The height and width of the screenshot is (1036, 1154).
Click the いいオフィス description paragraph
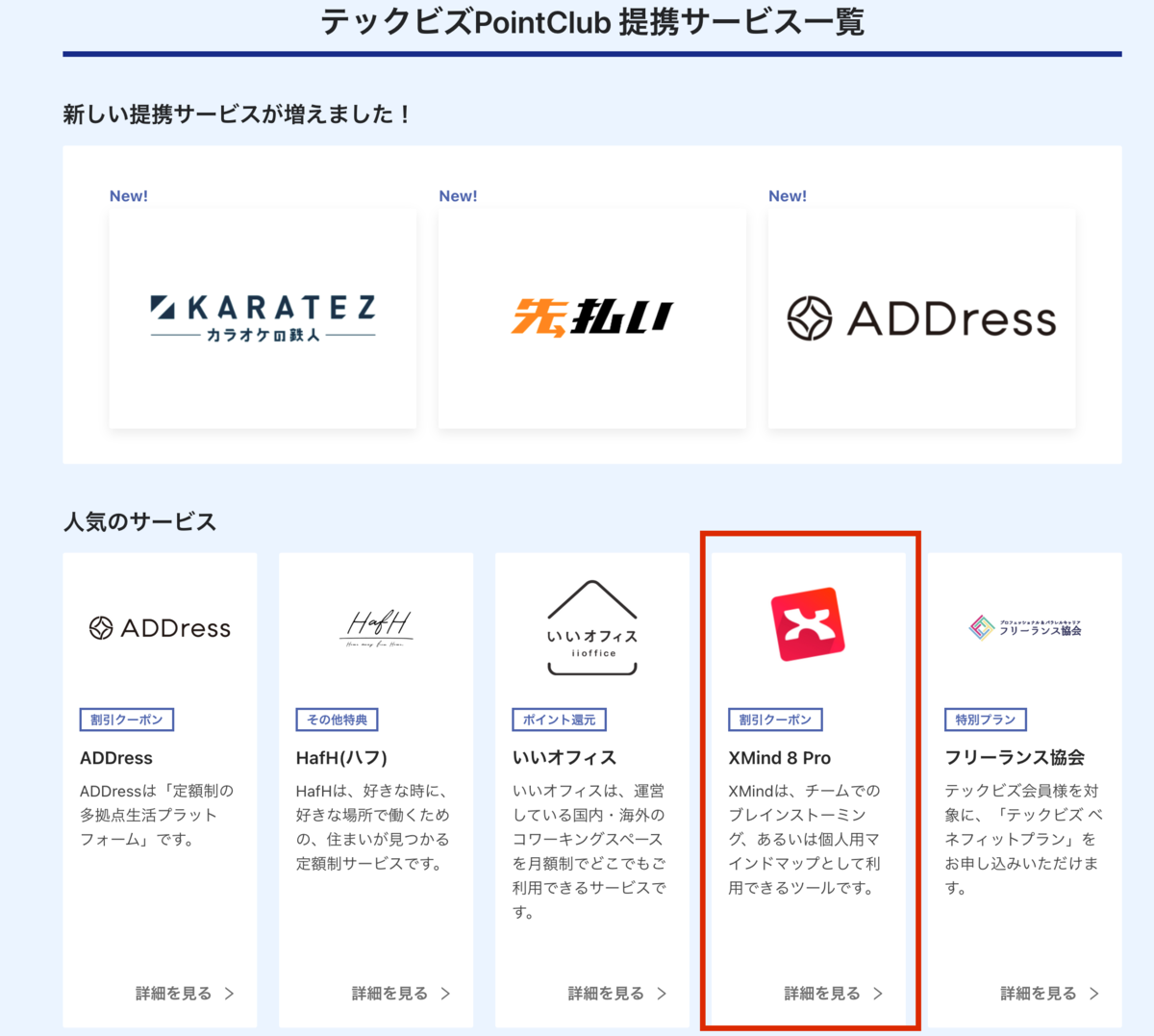pos(590,851)
